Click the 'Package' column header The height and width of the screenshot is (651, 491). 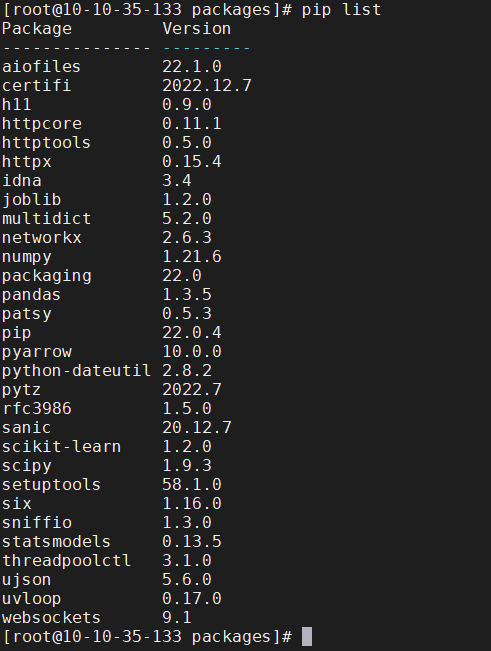tap(37, 29)
